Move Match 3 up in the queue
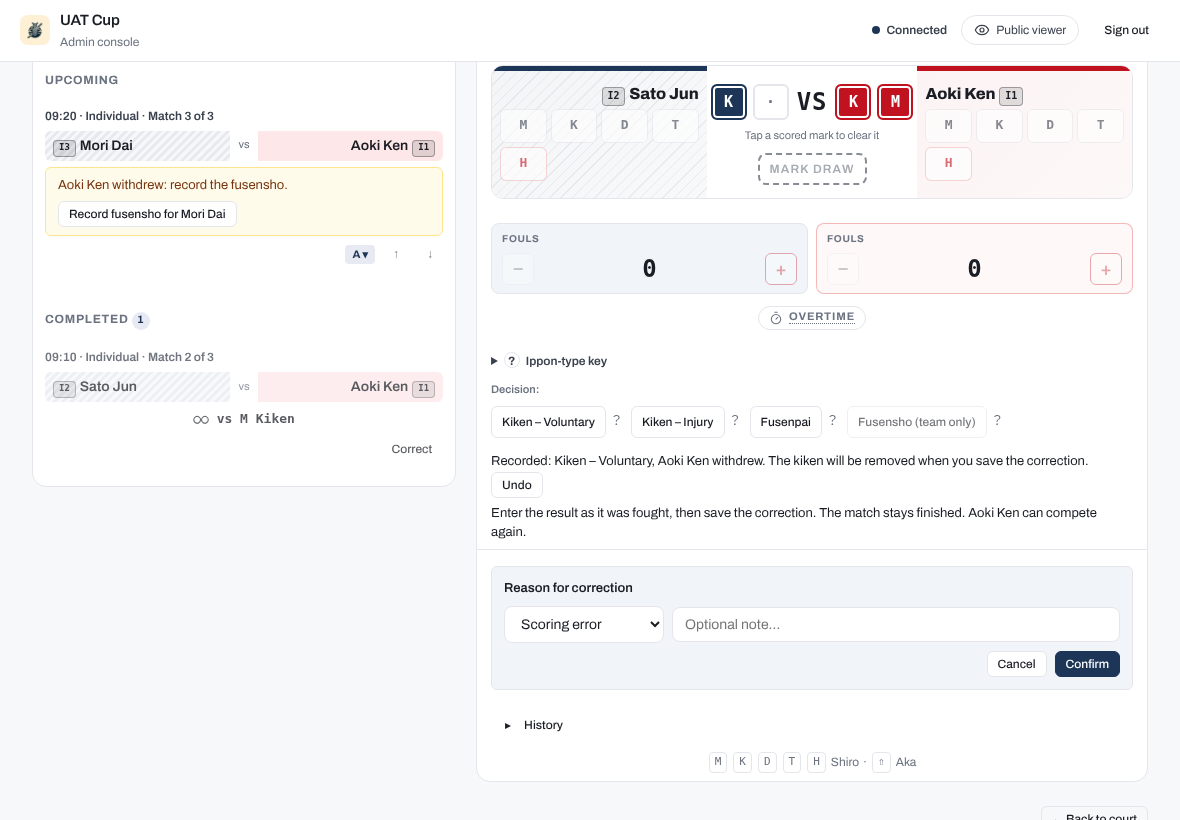Screen dimensions: 1180x820 pos(397,254)
